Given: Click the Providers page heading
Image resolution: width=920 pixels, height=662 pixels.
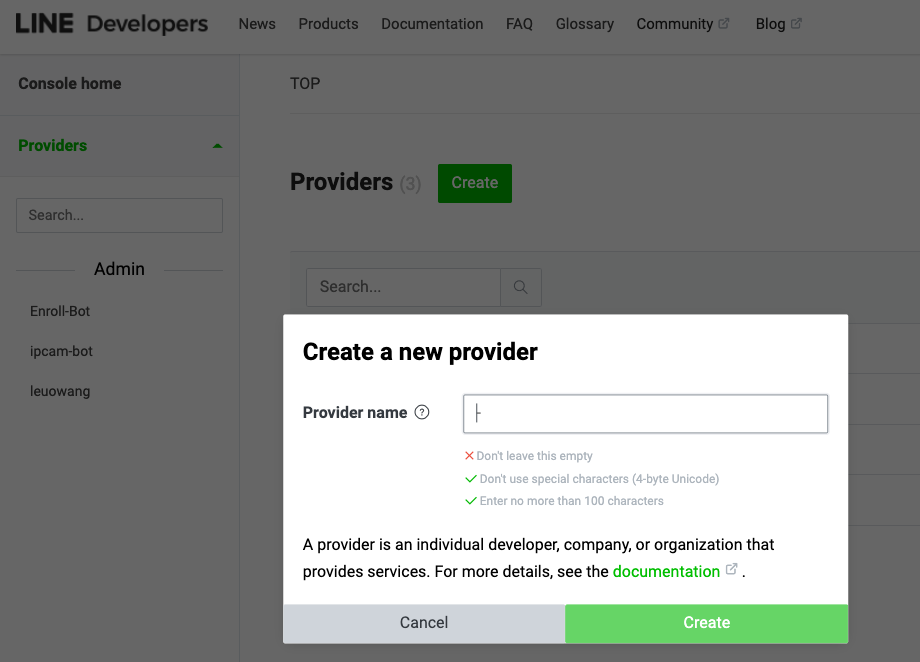Looking at the screenshot, I should pyautogui.click(x=341, y=183).
